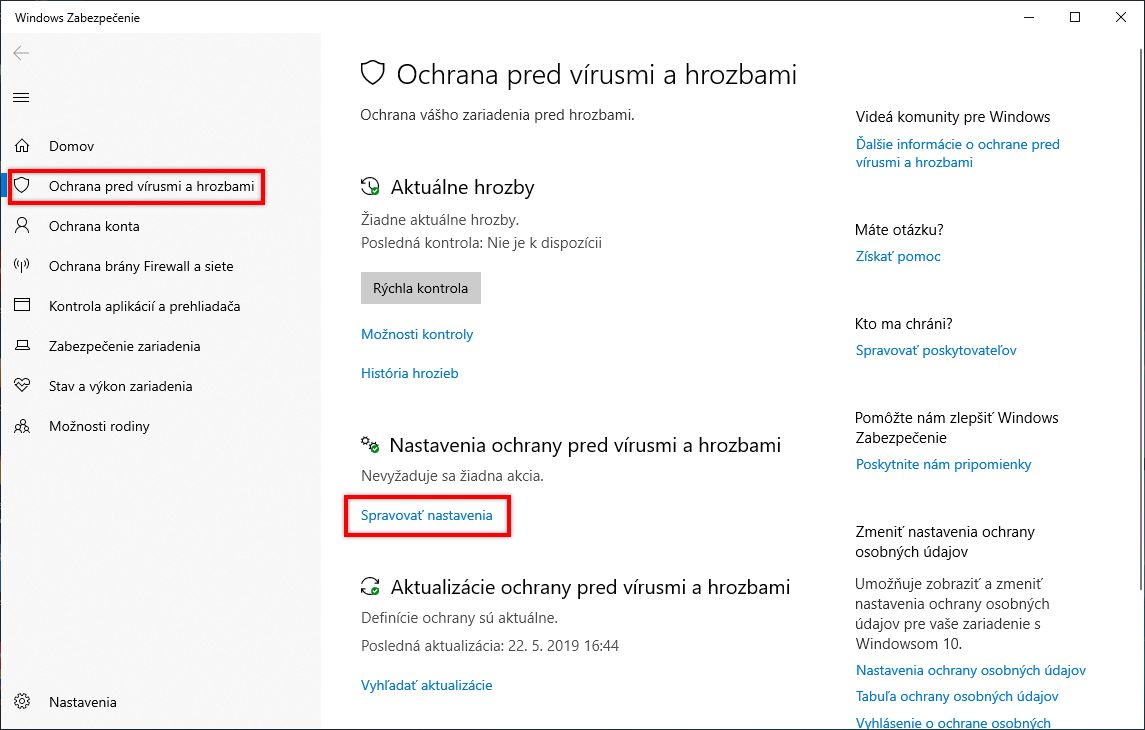Start Rýchla kontrola scan
1145x730 pixels.
420,287
